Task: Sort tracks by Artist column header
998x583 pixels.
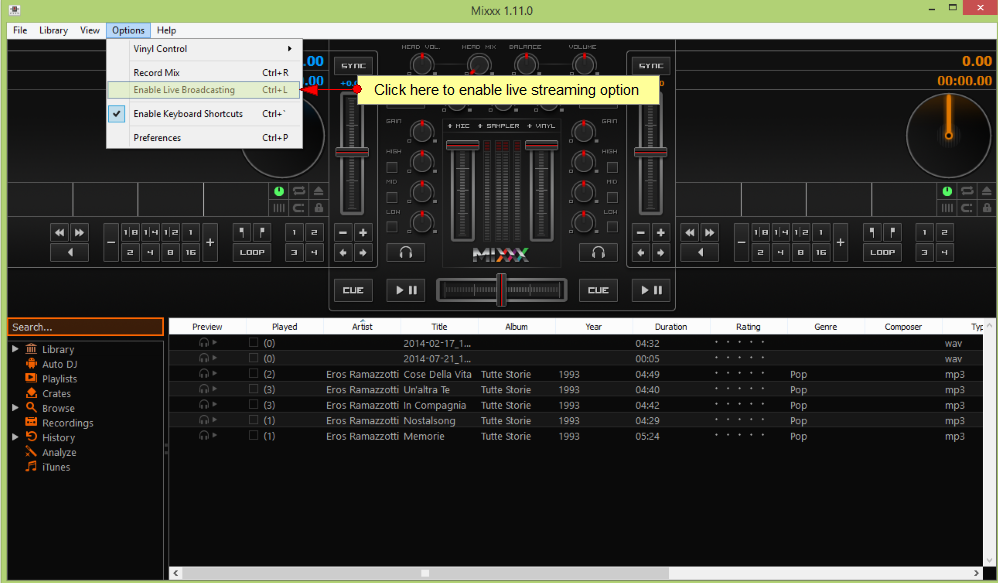Action: point(362,327)
